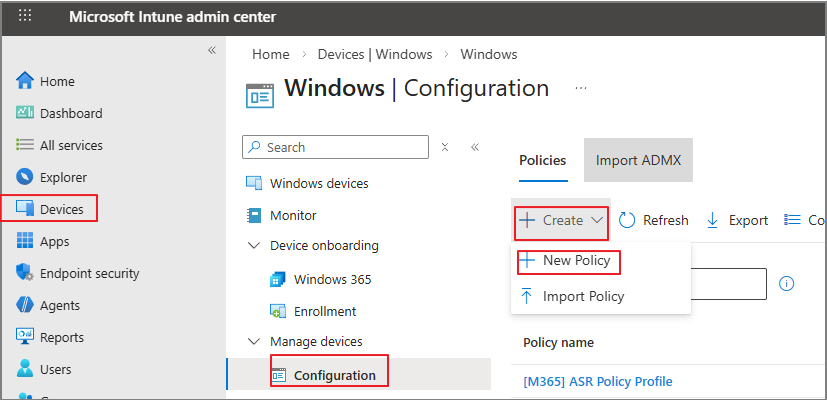
Task: Click the Refresh button
Action: pyautogui.click(x=654, y=220)
